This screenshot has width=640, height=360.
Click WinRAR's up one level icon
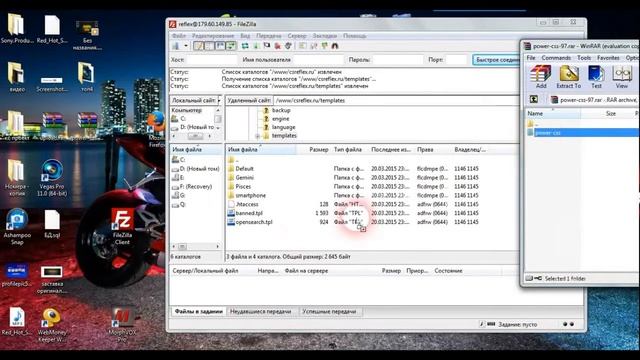533,99
